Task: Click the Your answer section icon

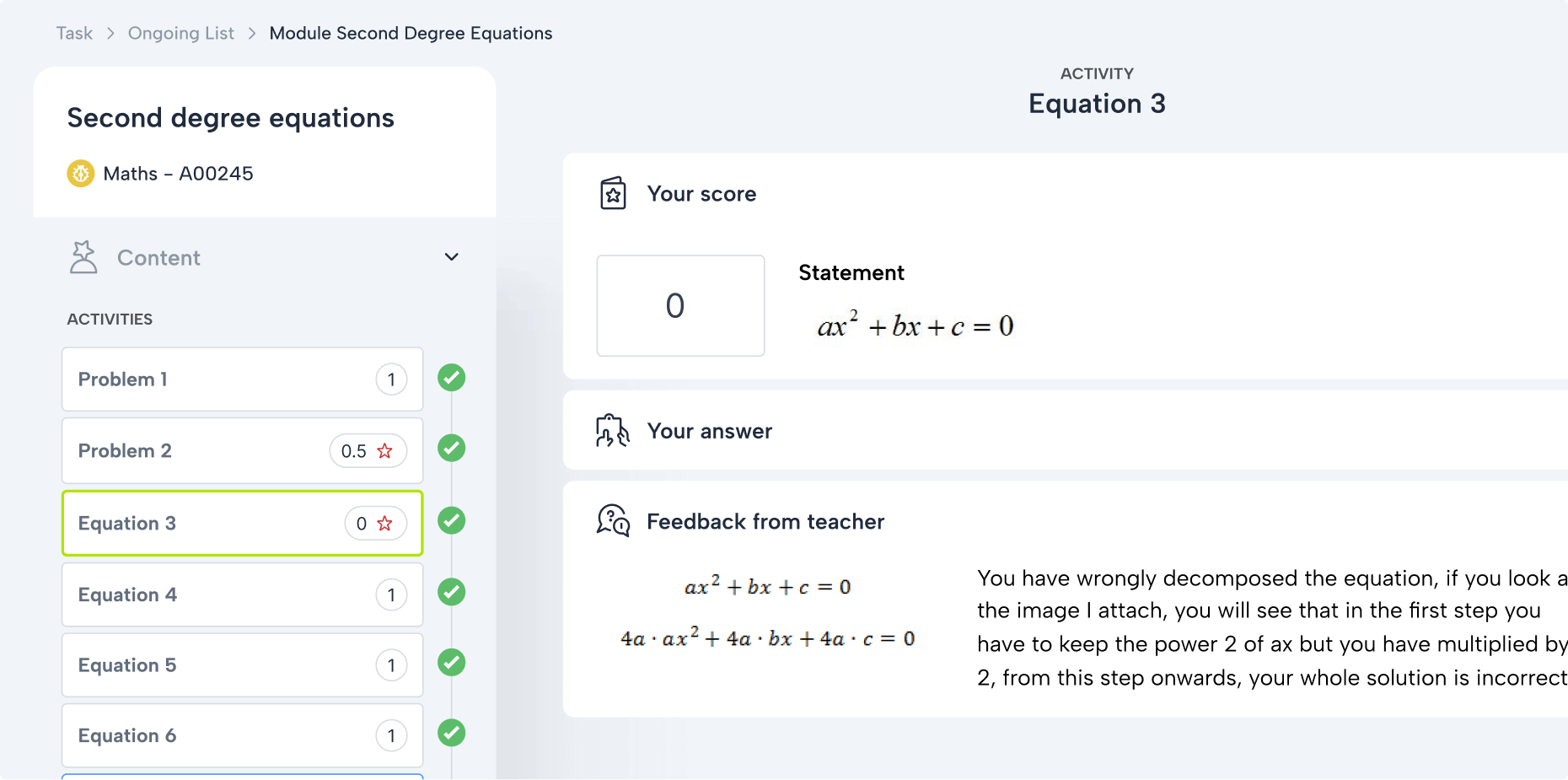Action: point(613,430)
